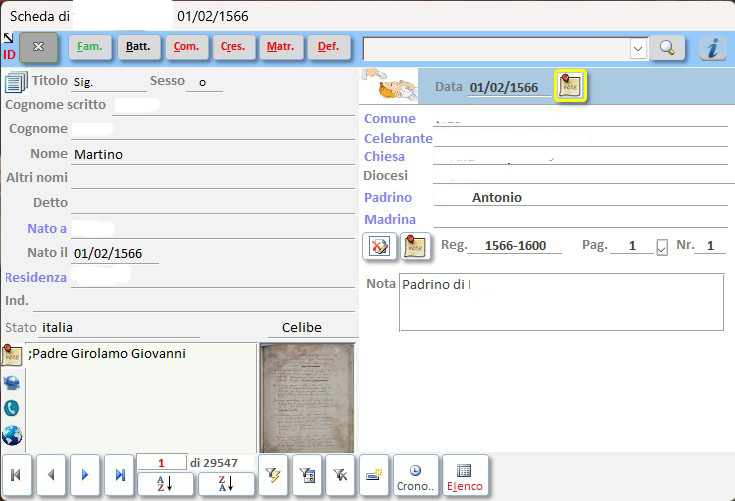This screenshot has height=501, width=735.
Task: Click the Nota text box
Action: (562, 302)
